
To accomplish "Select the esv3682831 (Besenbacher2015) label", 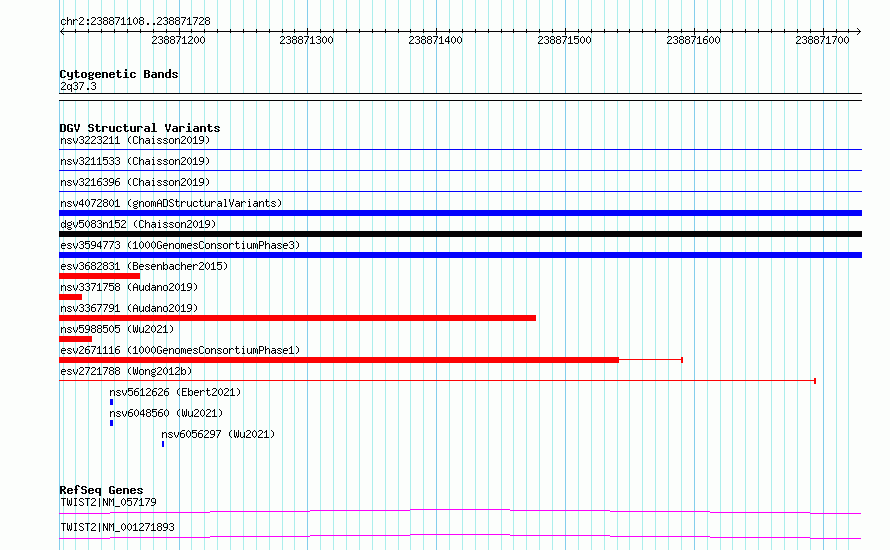I will click(144, 266).
